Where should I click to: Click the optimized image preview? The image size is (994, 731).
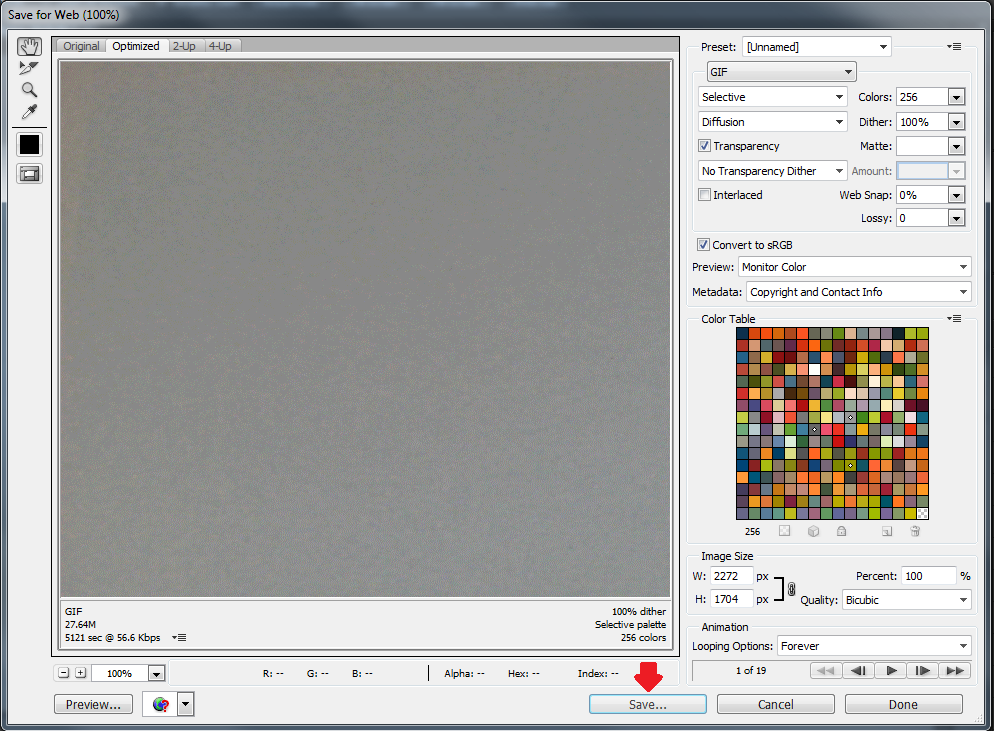point(365,328)
